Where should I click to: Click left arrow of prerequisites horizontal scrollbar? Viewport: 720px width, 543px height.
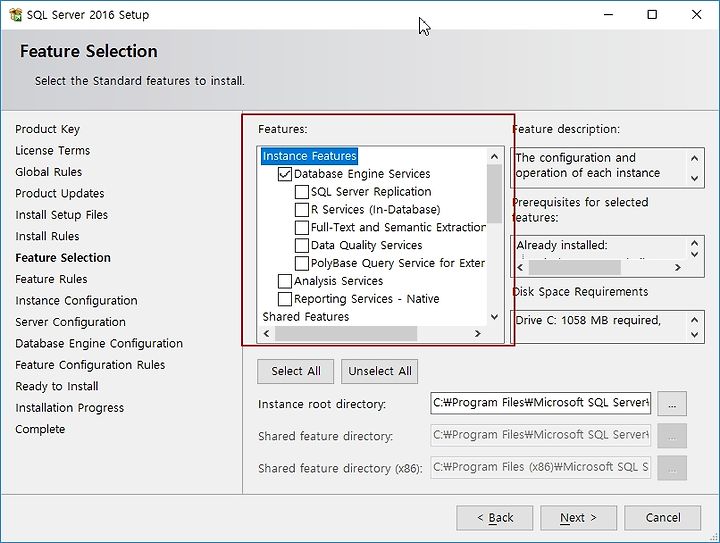click(520, 268)
